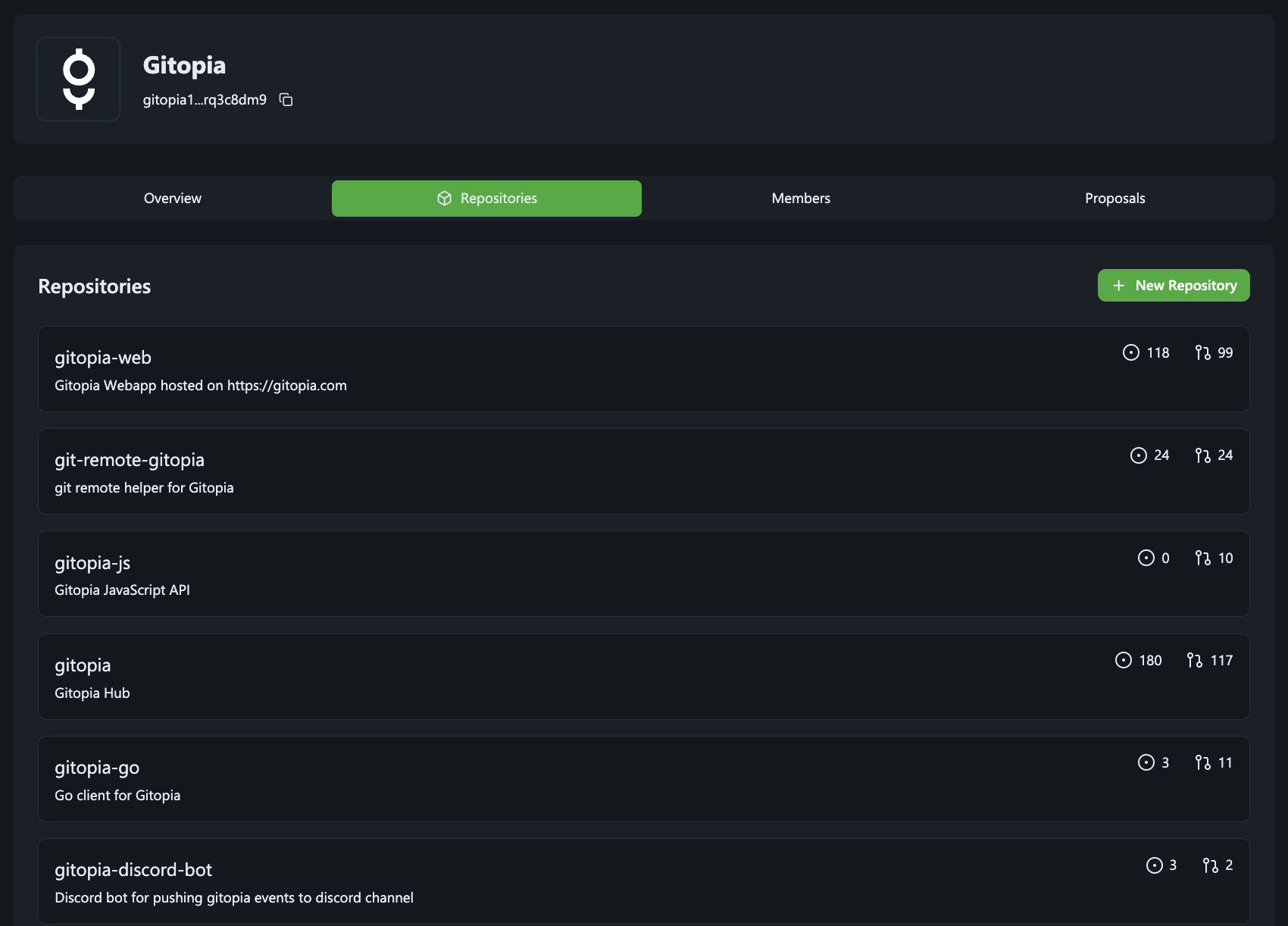
Task: Open the gitopia repository titled Gitopia Hub
Action: [x=83, y=665]
